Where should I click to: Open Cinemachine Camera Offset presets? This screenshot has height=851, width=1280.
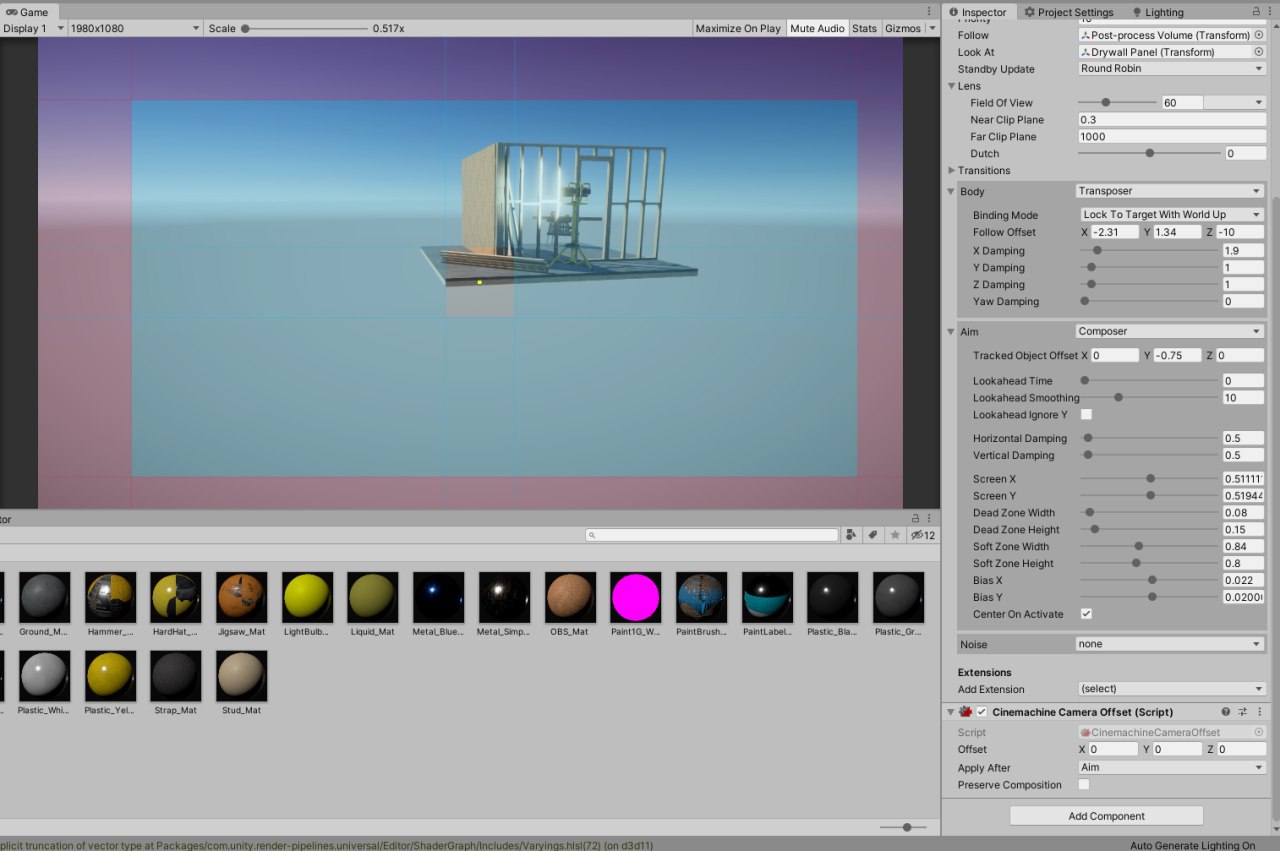[x=1243, y=712]
